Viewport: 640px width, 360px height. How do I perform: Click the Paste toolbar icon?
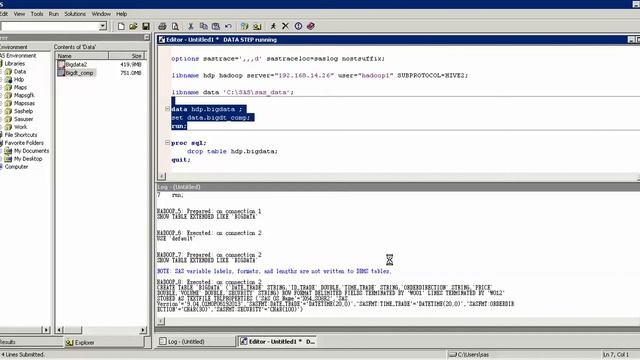point(216,26)
